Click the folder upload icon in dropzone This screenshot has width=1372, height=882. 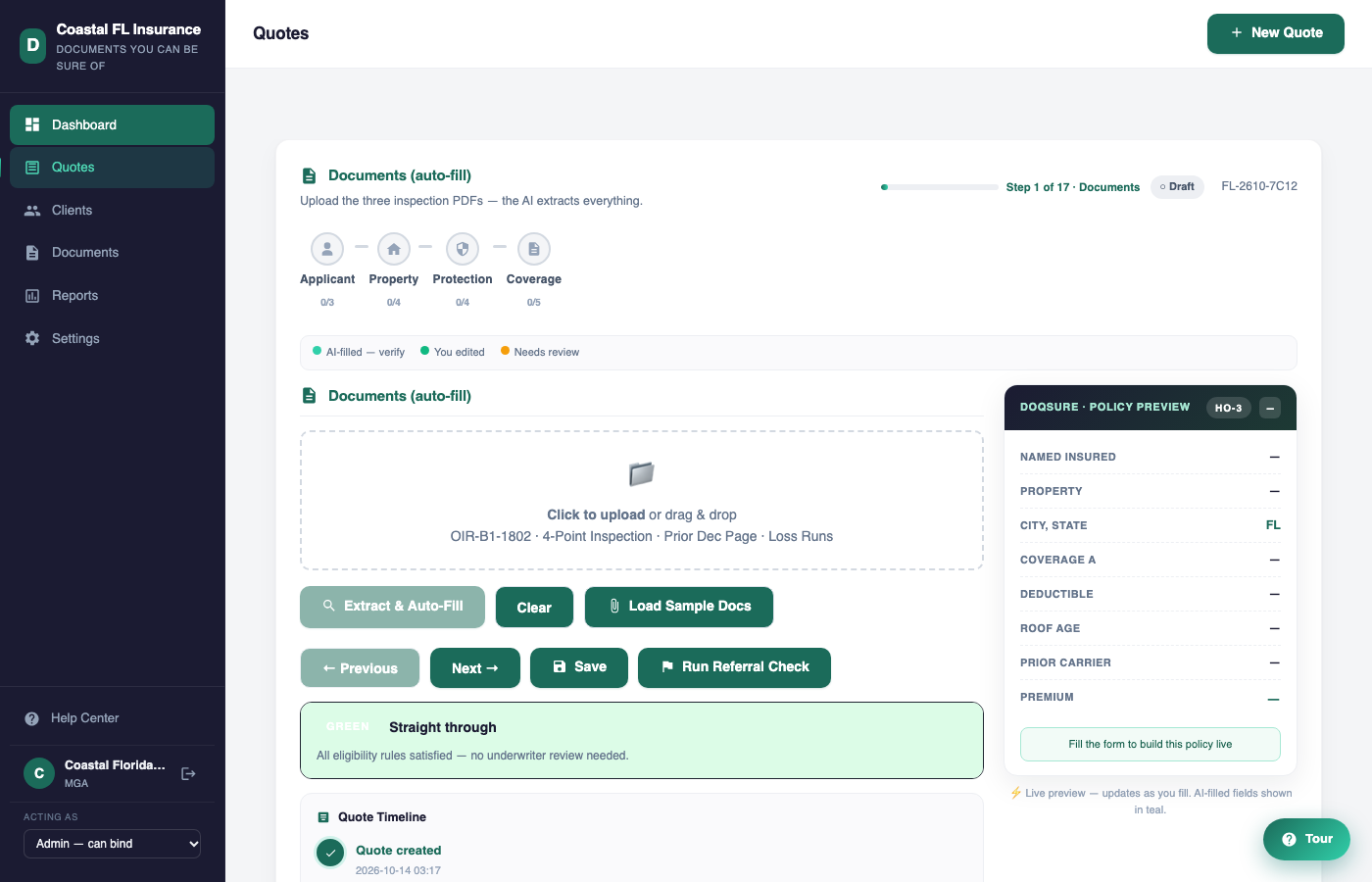(x=642, y=474)
